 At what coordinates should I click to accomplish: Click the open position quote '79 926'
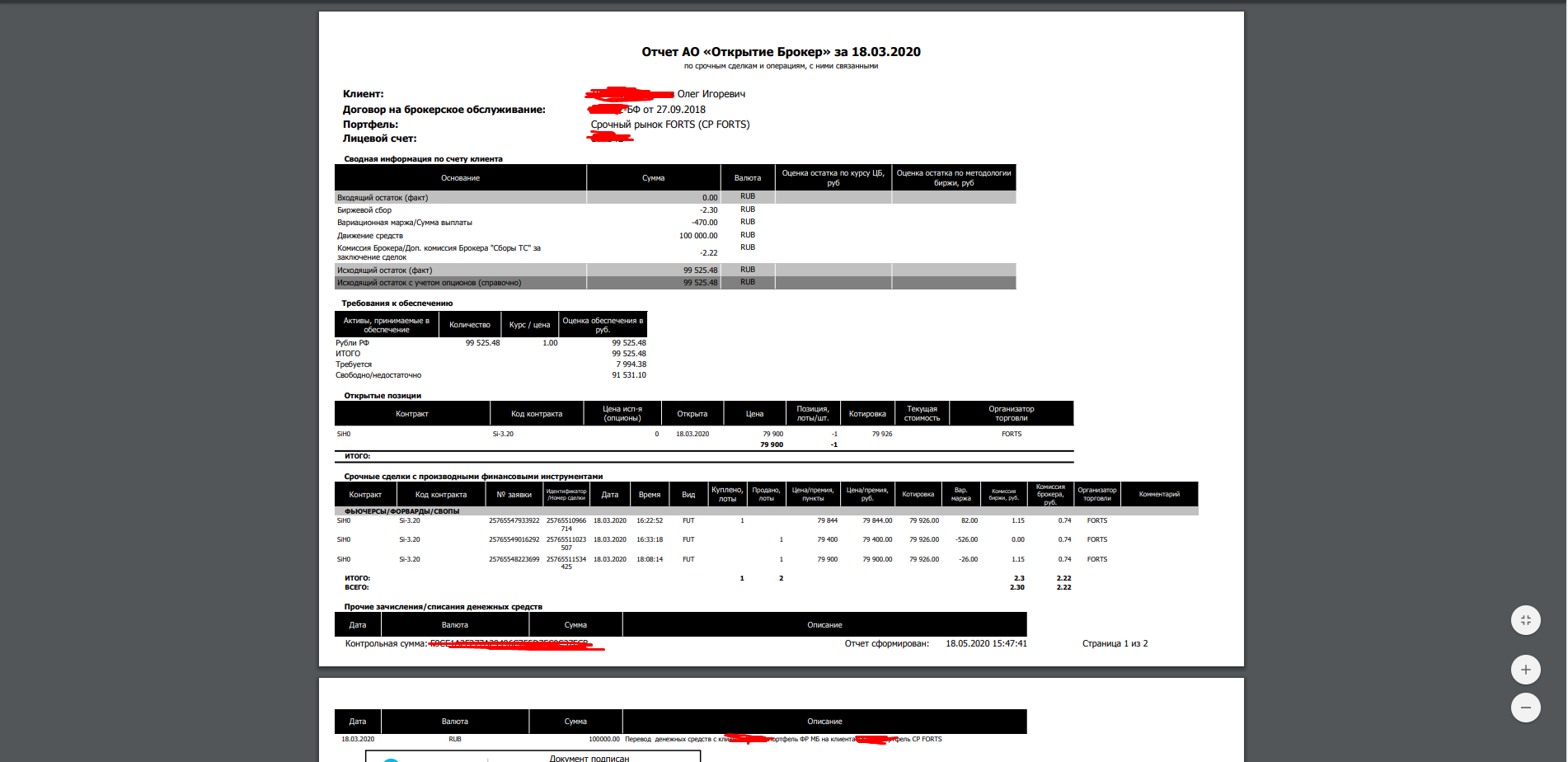[882, 434]
